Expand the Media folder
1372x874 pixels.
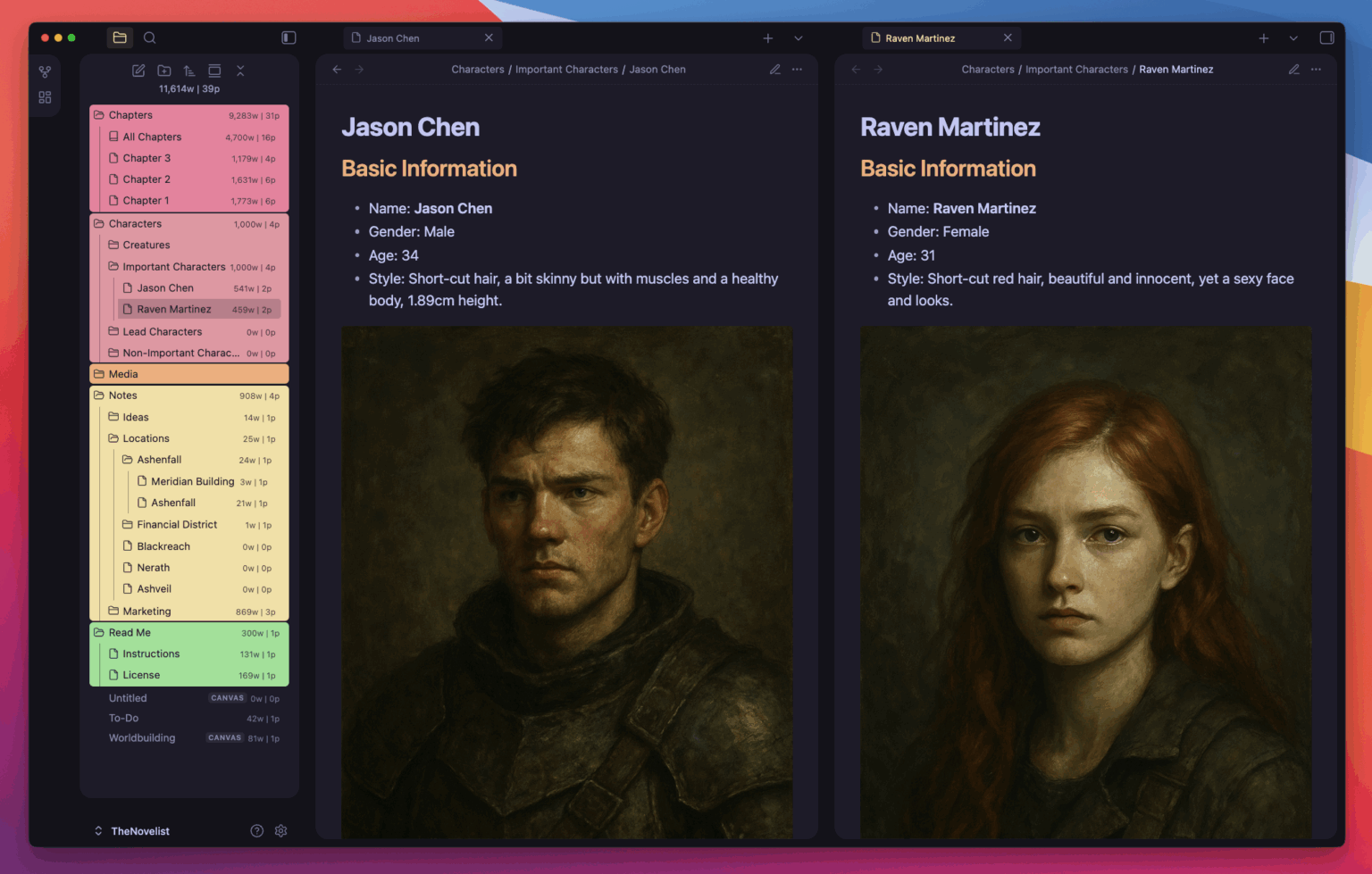pyautogui.click(x=123, y=374)
